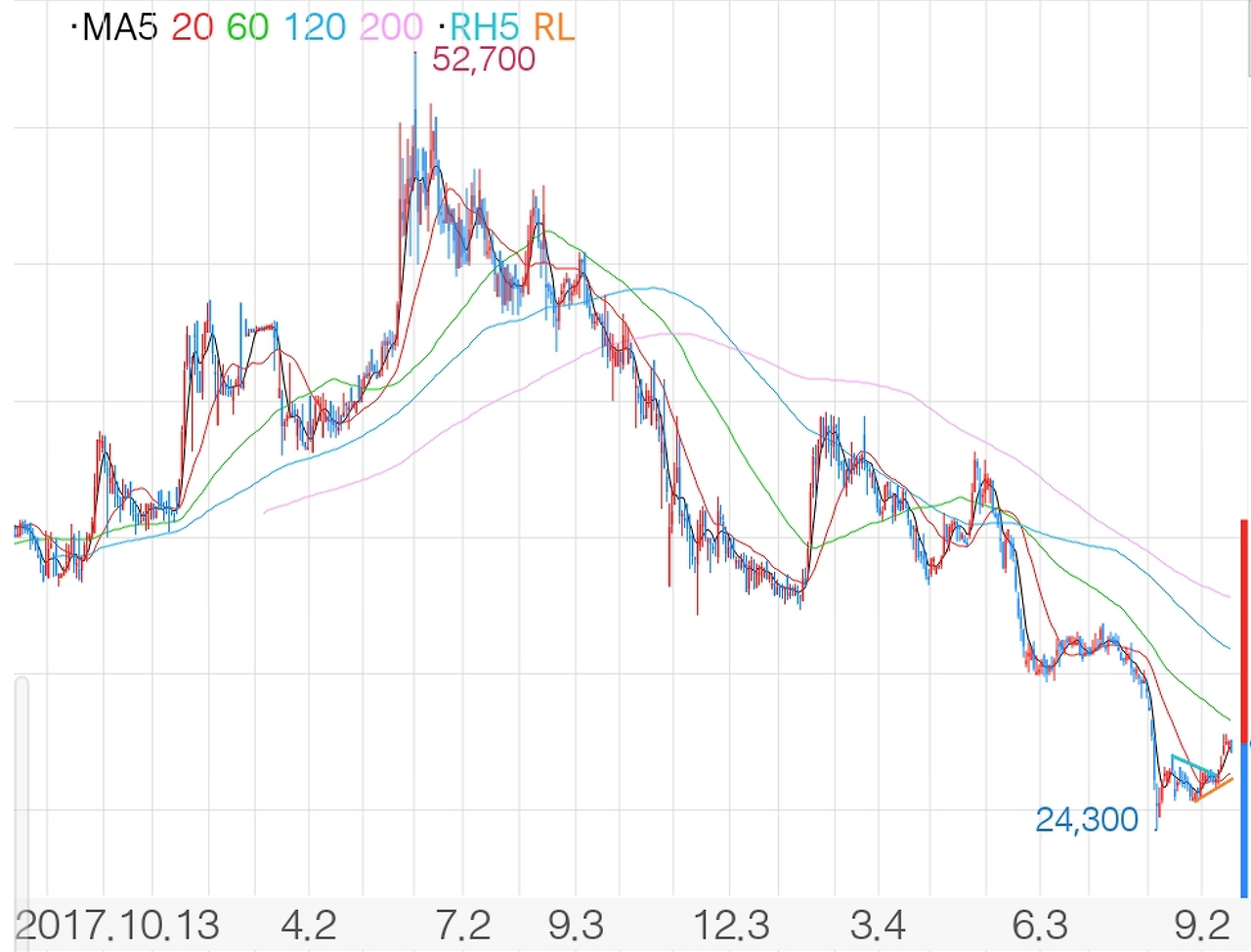
Task: Select the blue 120 moving average legend
Action: point(315,27)
